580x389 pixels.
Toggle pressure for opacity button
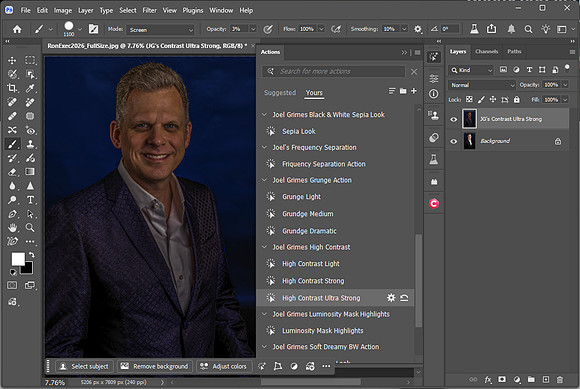[268, 29]
